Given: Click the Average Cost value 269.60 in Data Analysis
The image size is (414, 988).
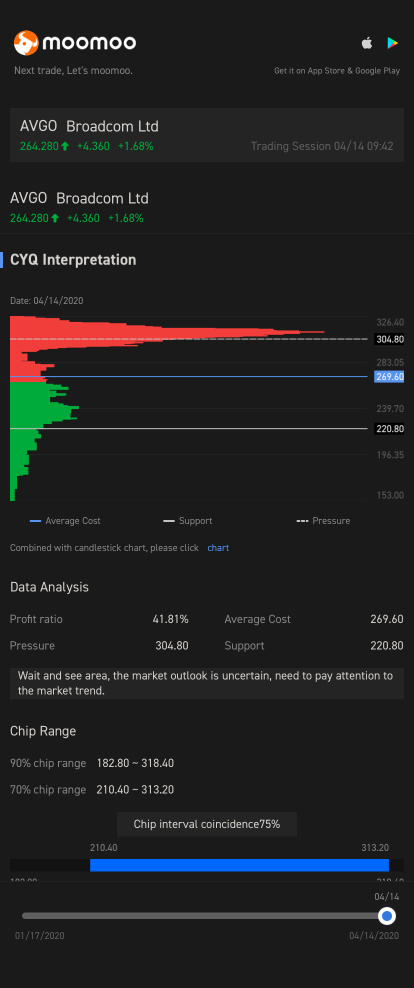Looking at the screenshot, I should click(387, 619).
